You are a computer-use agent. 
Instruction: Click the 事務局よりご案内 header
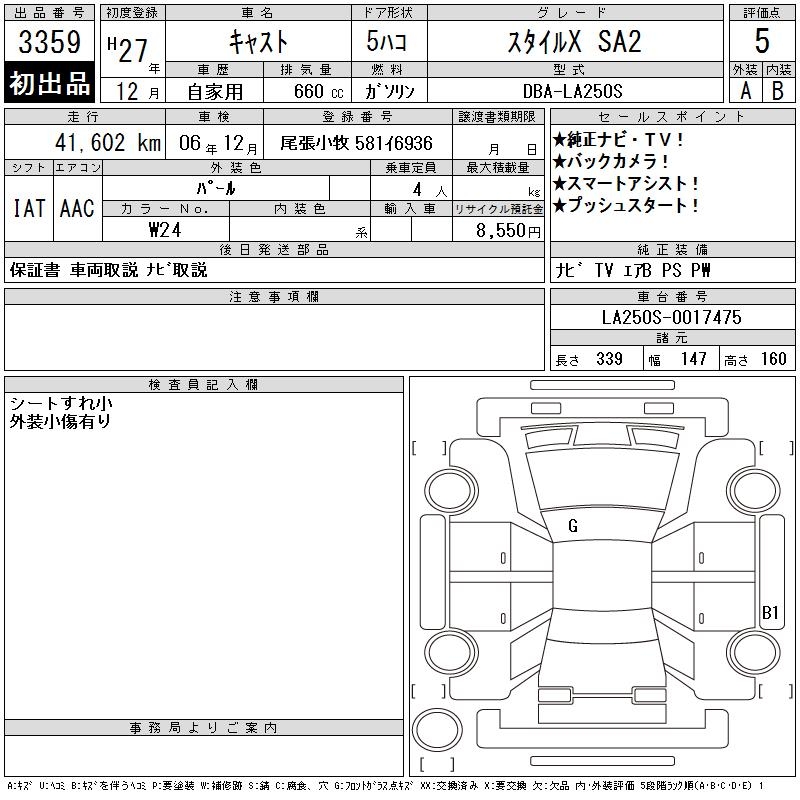click(x=204, y=728)
